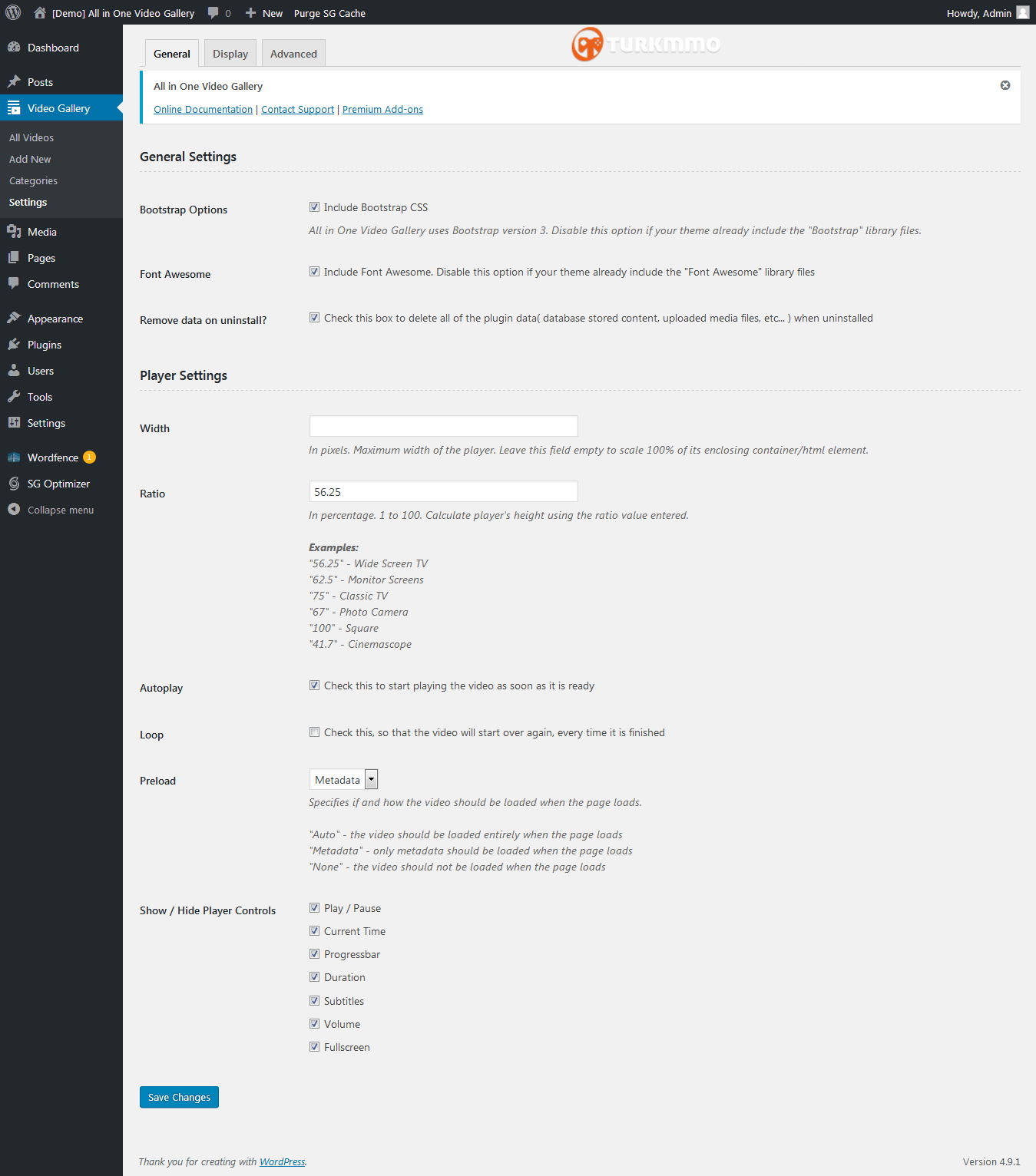
Task: Click the Wordfence notification badge
Action: coord(89,457)
